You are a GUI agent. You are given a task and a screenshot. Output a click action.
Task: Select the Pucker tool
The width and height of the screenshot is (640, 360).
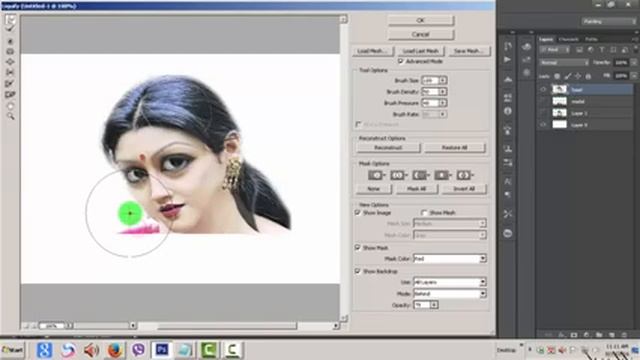click(10, 52)
